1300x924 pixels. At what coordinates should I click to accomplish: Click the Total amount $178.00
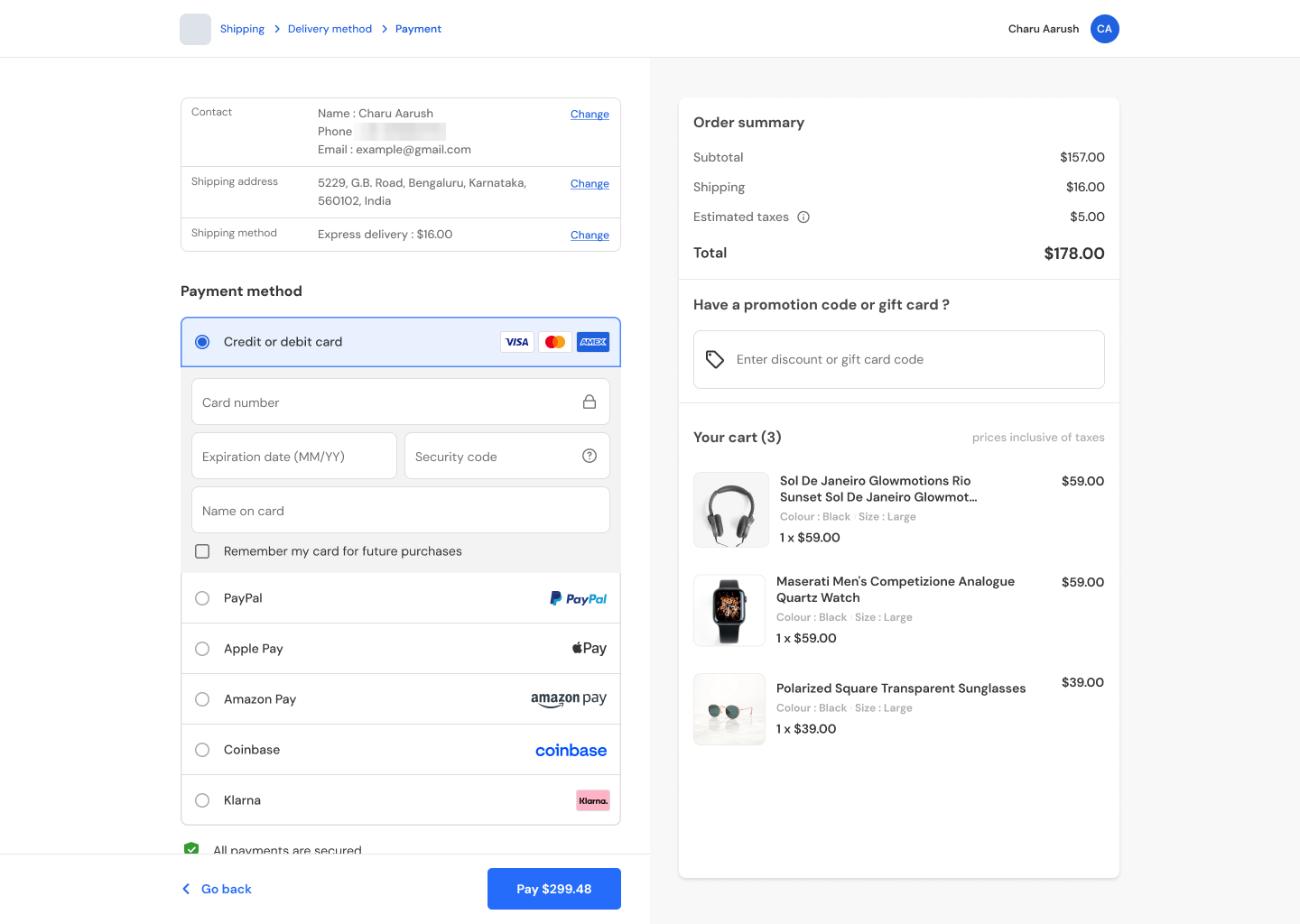1074,254
